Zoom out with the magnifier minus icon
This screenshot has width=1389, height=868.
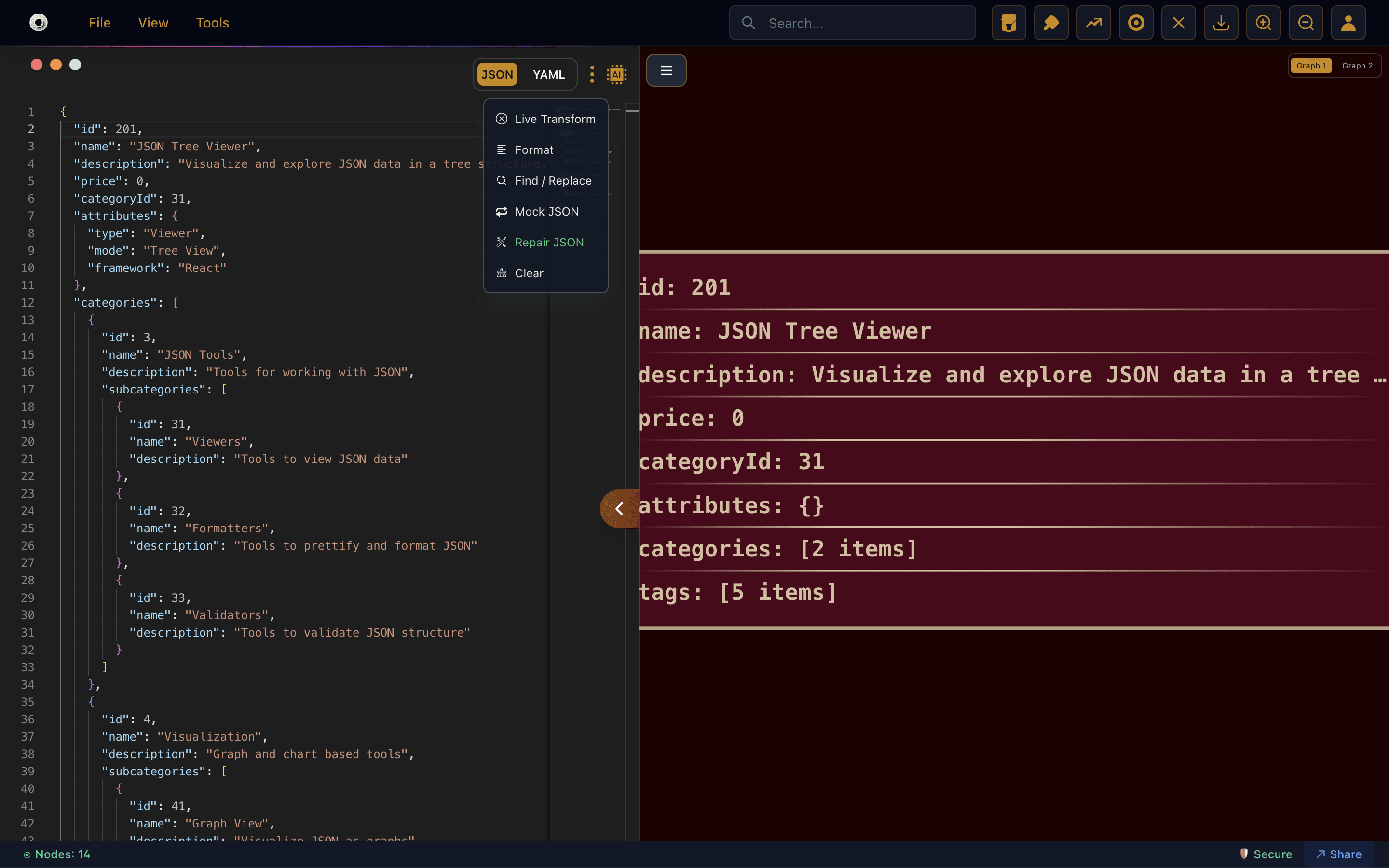(x=1306, y=23)
